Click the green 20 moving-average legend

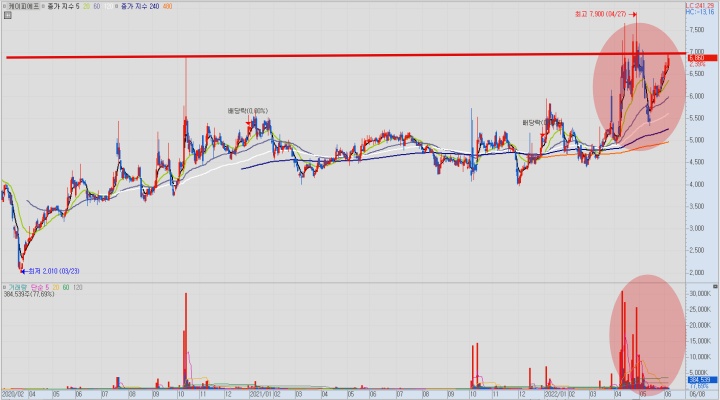86,6
